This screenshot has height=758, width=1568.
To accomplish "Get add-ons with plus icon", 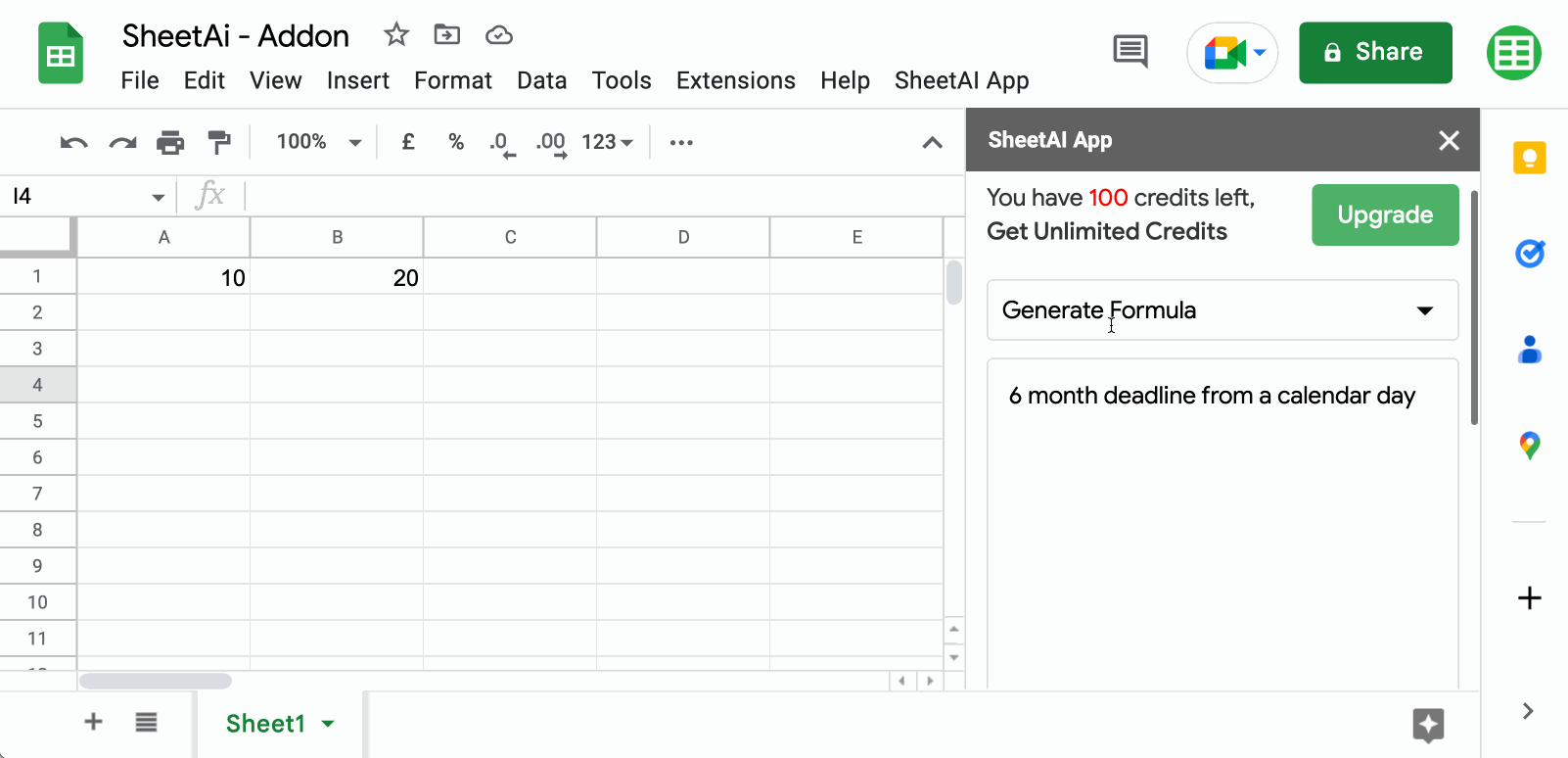I will click(1530, 598).
